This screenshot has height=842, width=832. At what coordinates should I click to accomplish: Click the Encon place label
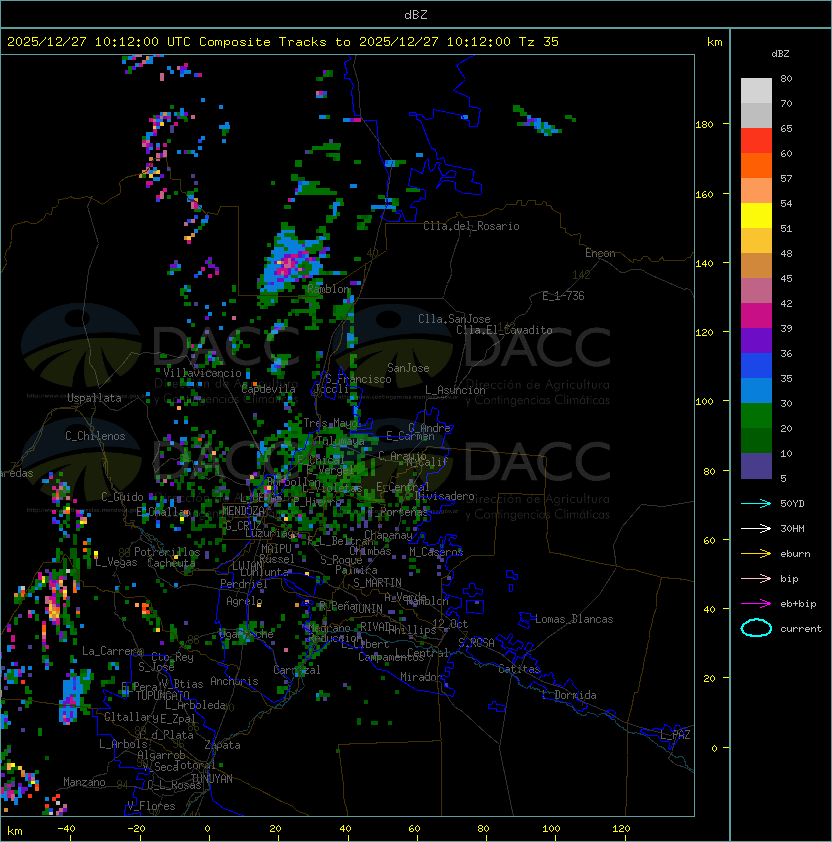(600, 252)
